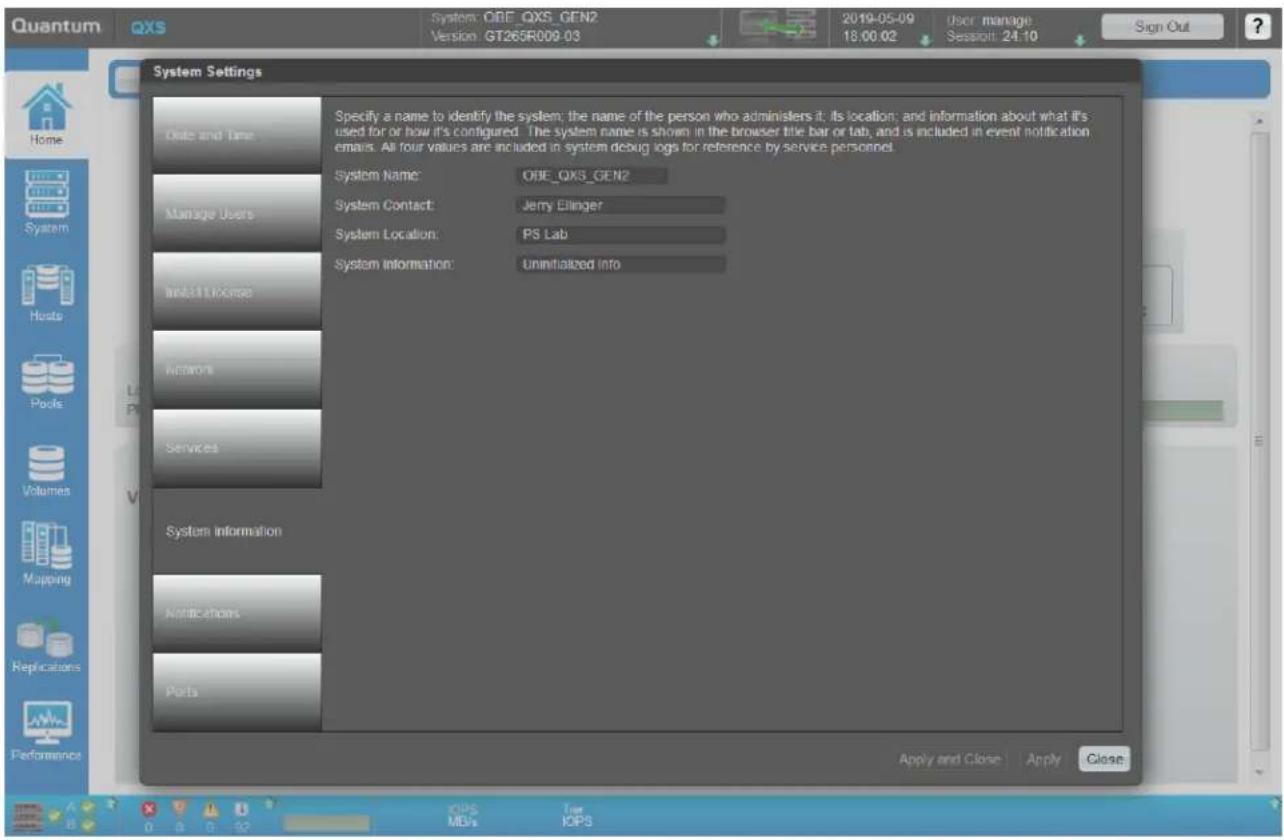Image resolution: width=1284 pixels, height=840 pixels.
Task: Open the Network settings tab
Action: pyautogui.click(x=237, y=369)
